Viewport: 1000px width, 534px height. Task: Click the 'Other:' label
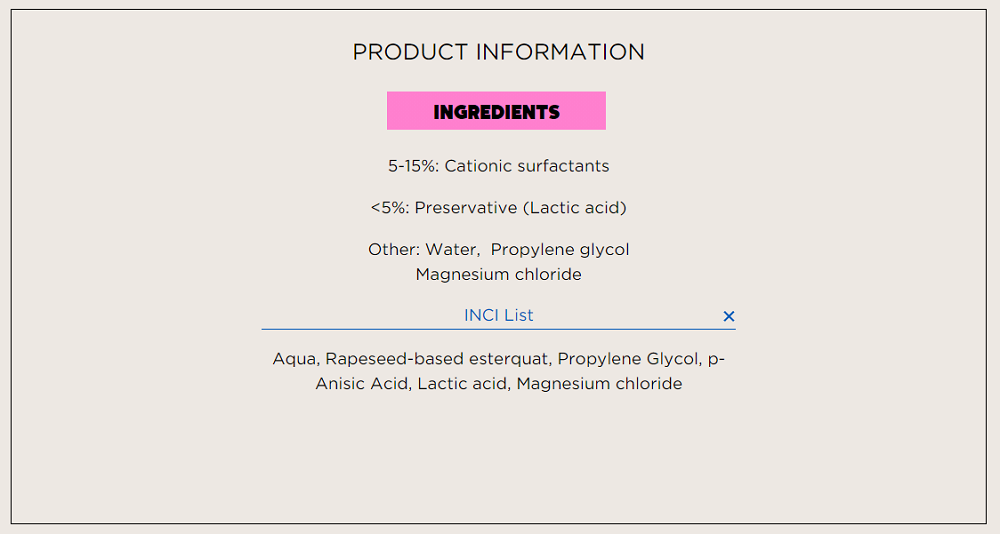pos(393,249)
